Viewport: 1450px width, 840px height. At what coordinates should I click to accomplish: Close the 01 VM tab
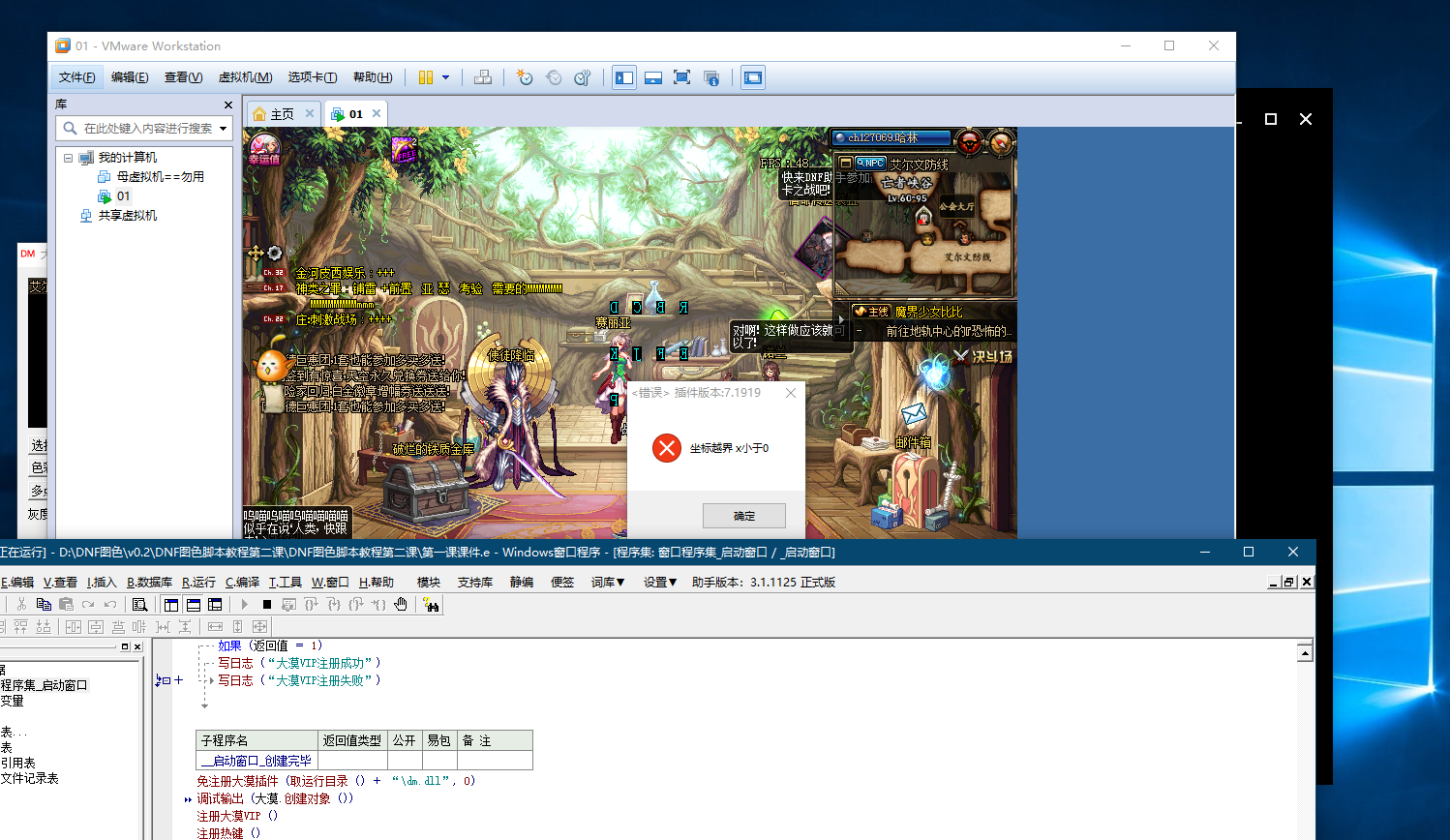point(377,113)
